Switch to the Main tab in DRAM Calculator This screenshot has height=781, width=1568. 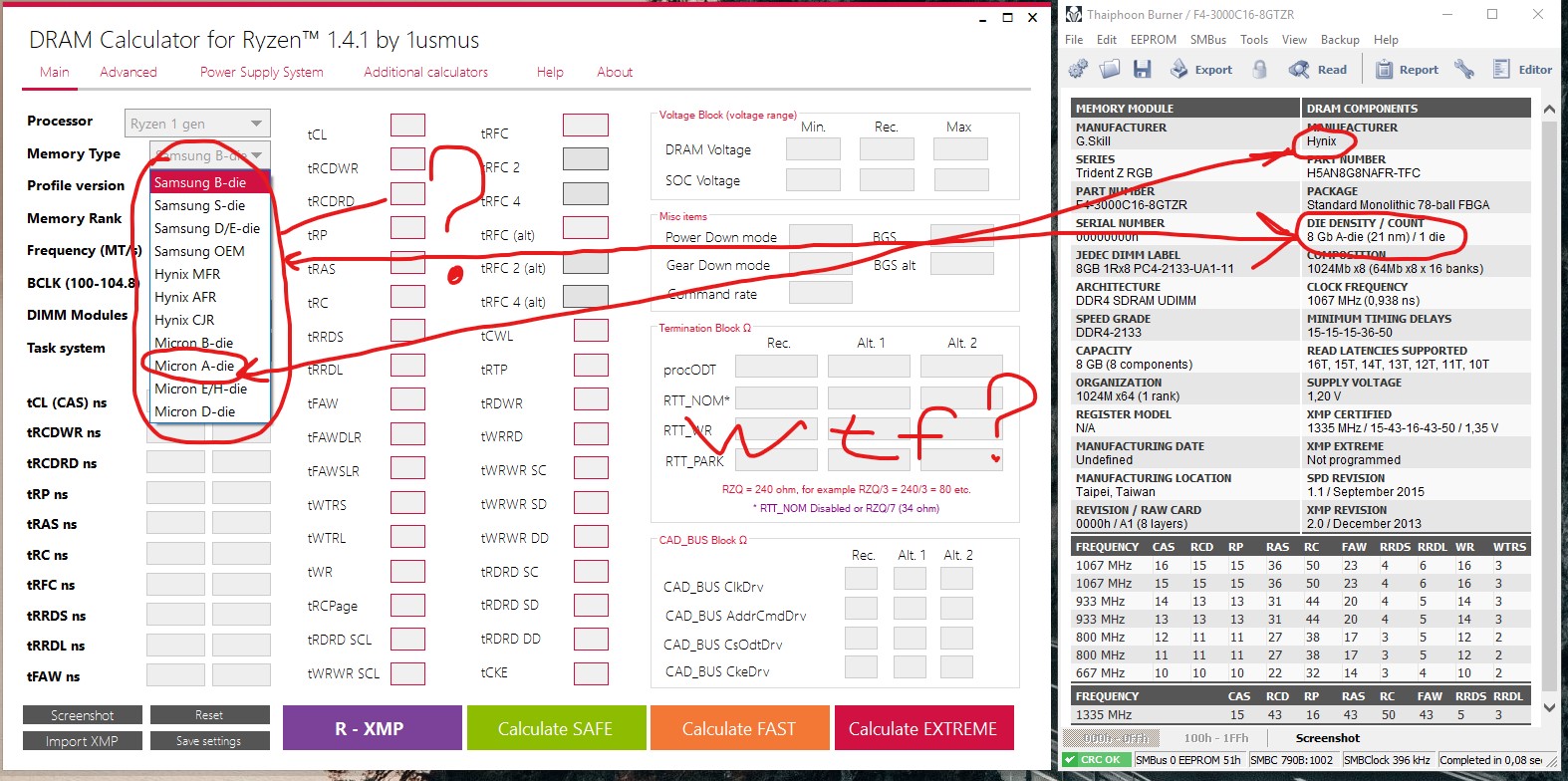pyautogui.click(x=55, y=72)
